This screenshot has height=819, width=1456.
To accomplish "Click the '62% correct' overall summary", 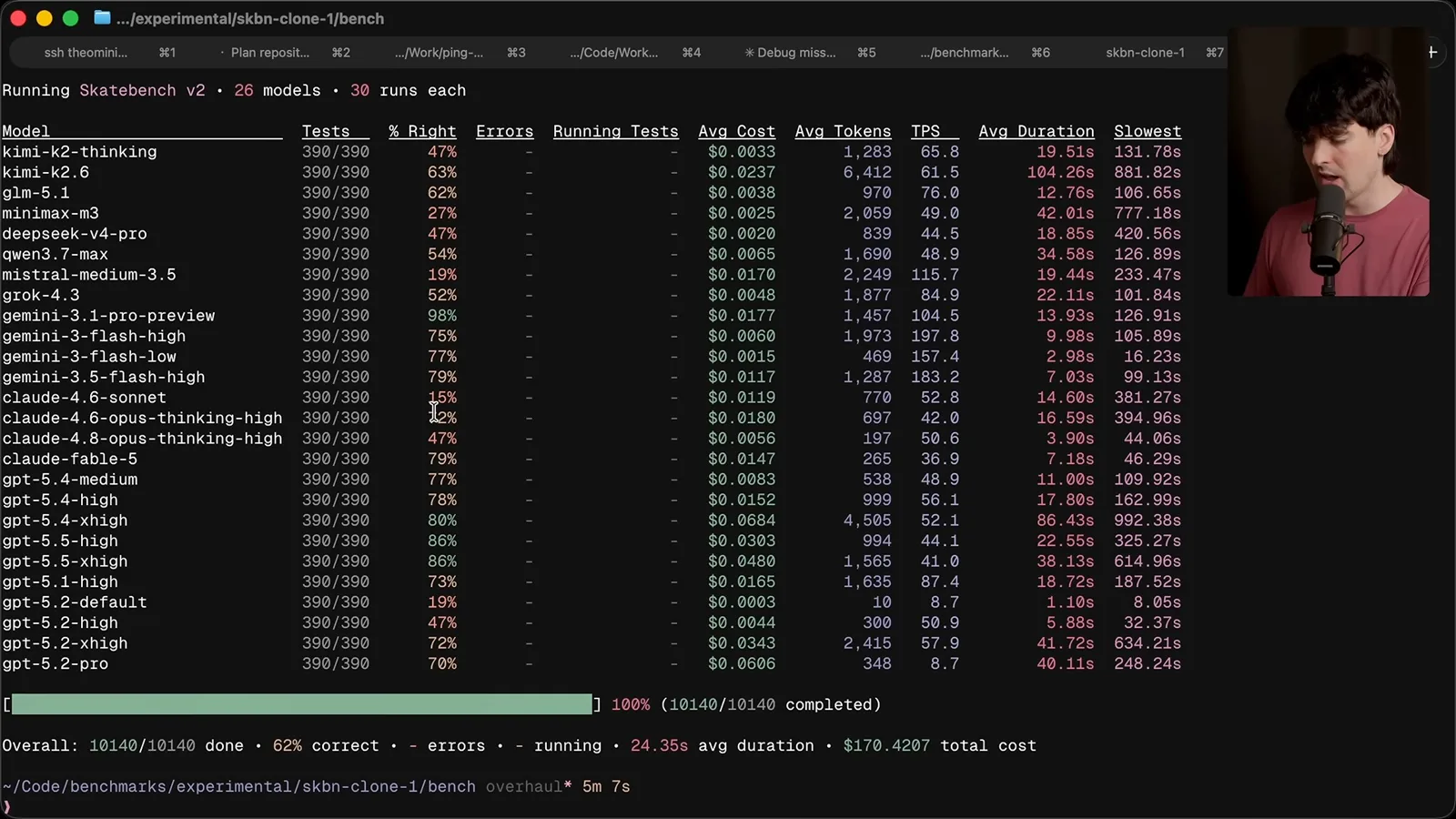I will (326, 745).
